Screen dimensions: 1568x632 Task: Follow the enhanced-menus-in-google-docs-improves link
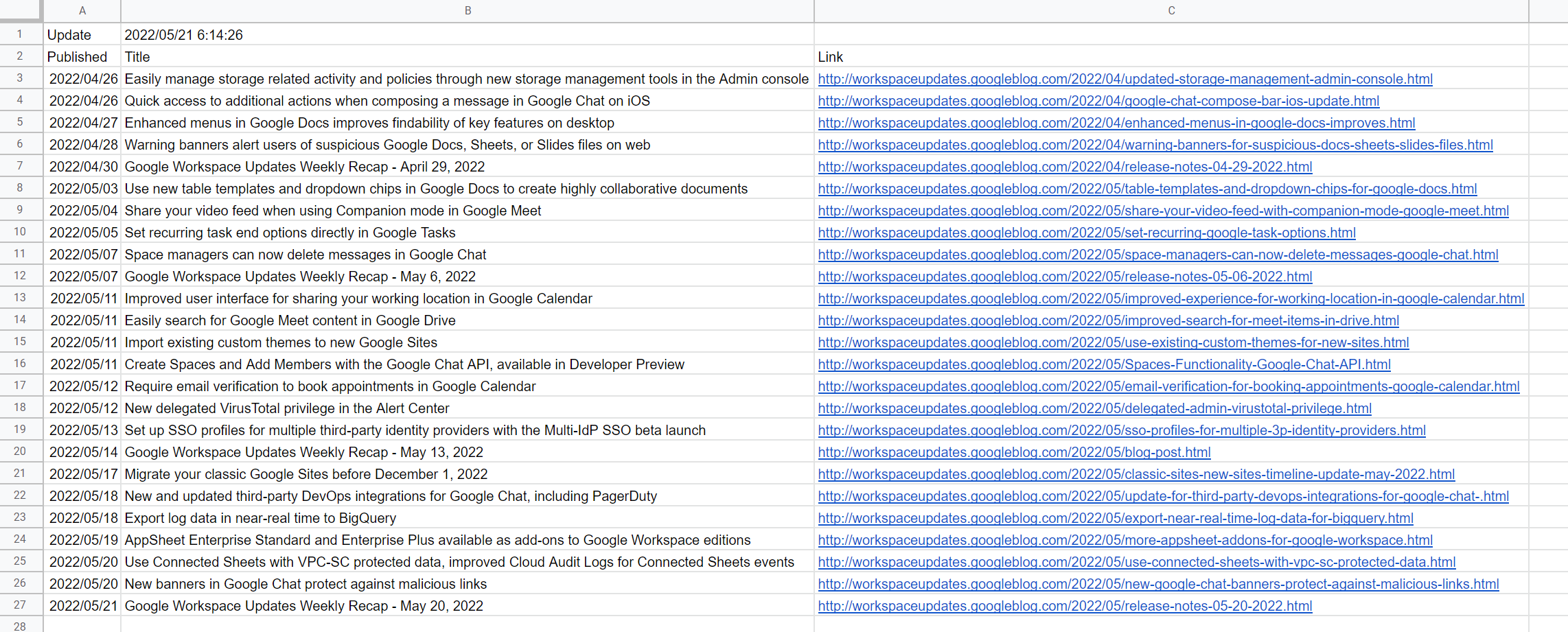pos(1116,123)
